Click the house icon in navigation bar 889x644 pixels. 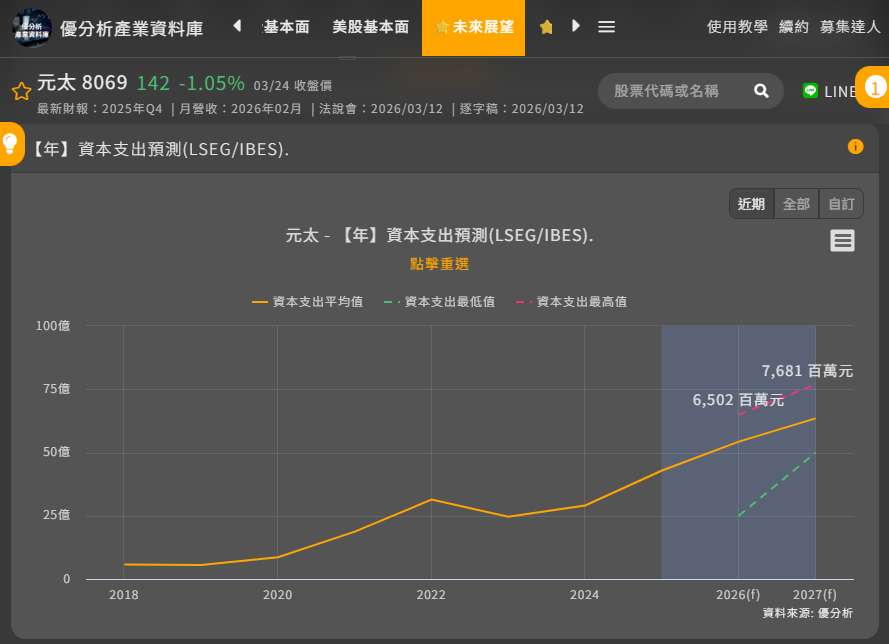pyautogui.click(x=546, y=27)
